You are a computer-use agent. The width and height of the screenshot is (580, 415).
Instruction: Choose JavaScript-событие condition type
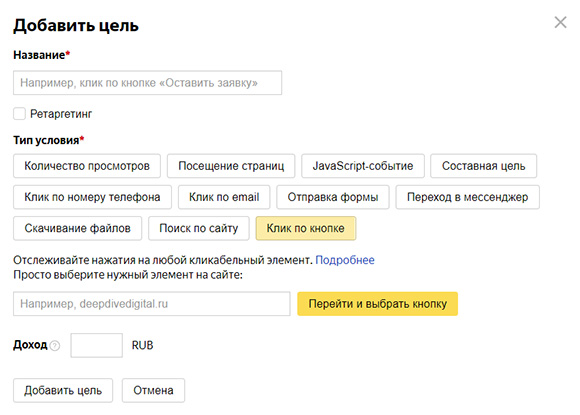(362, 166)
